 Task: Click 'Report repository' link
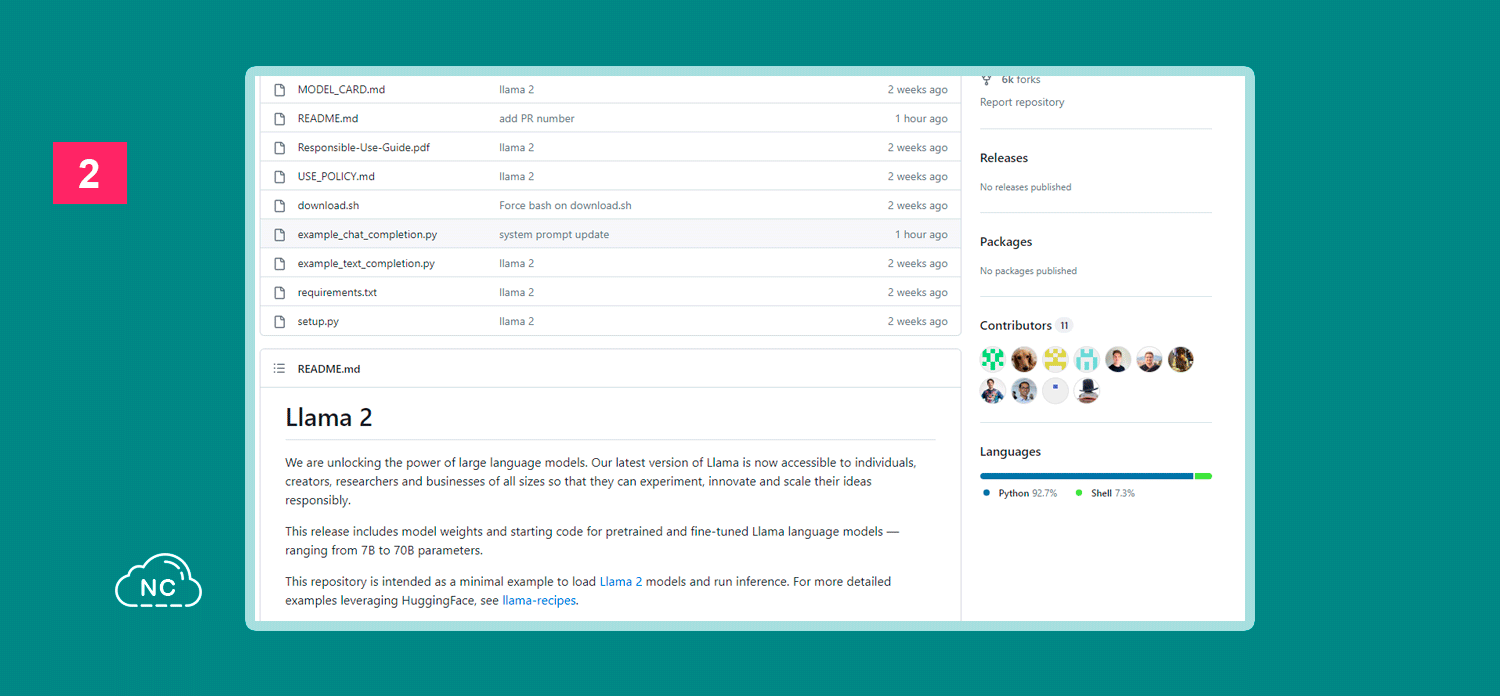1022,102
